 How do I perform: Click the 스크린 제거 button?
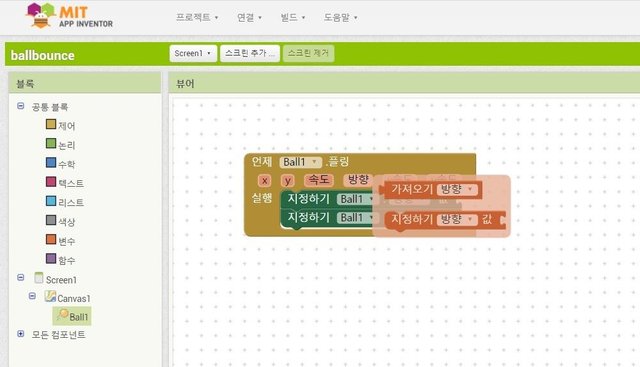(x=308, y=53)
